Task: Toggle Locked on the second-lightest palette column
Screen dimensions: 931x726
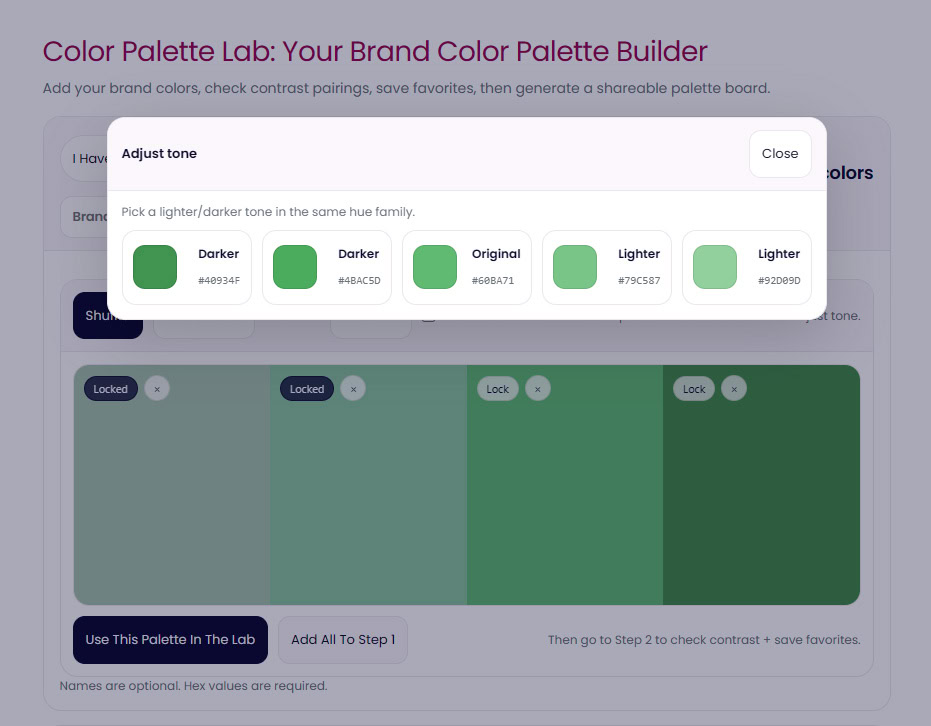Action: (x=307, y=389)
